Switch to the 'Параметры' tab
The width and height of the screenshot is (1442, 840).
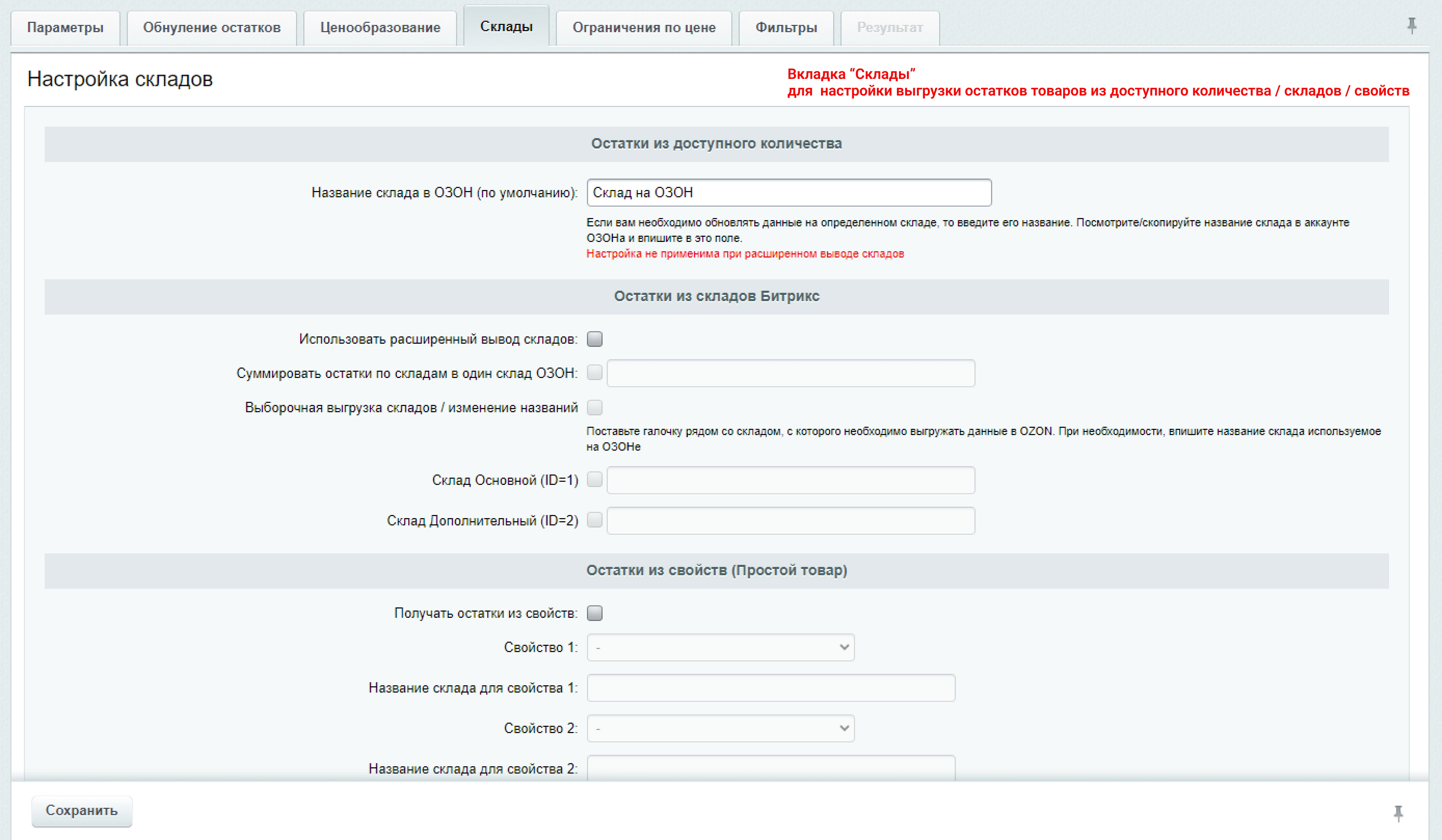pyautogui.click(x=65, y=27)
